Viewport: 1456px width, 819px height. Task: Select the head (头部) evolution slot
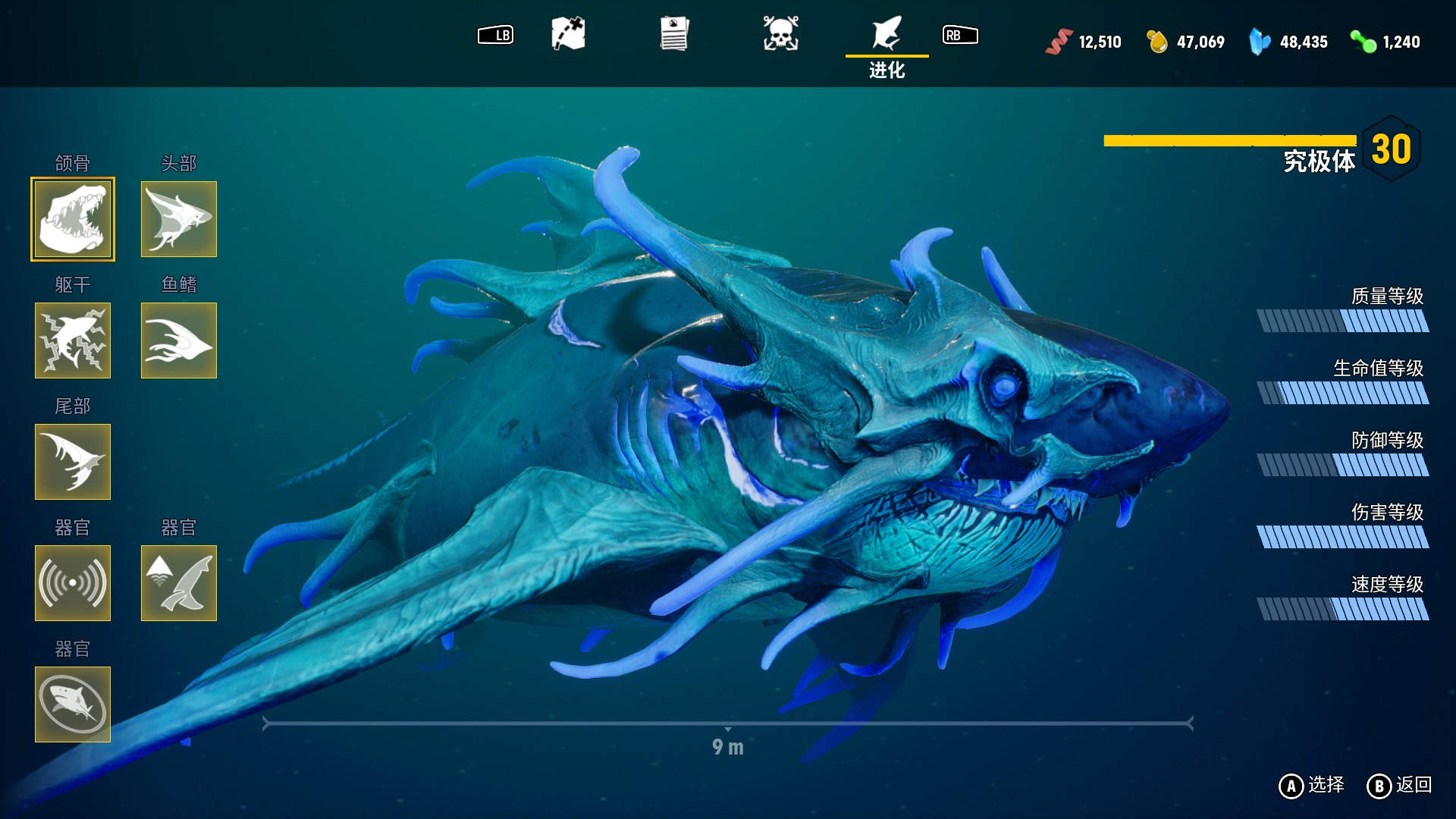(x=179, y=219)
